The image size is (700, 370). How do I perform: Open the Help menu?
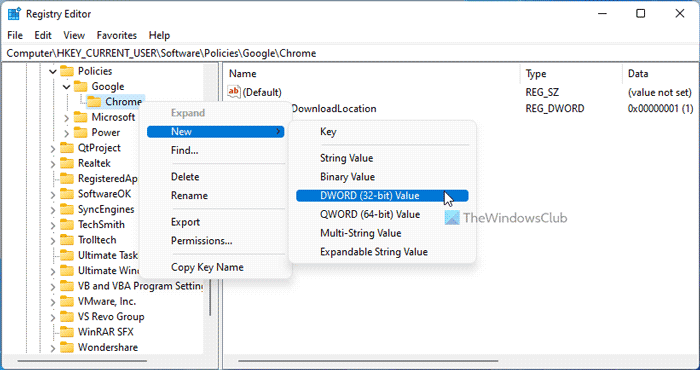point(159,35)
